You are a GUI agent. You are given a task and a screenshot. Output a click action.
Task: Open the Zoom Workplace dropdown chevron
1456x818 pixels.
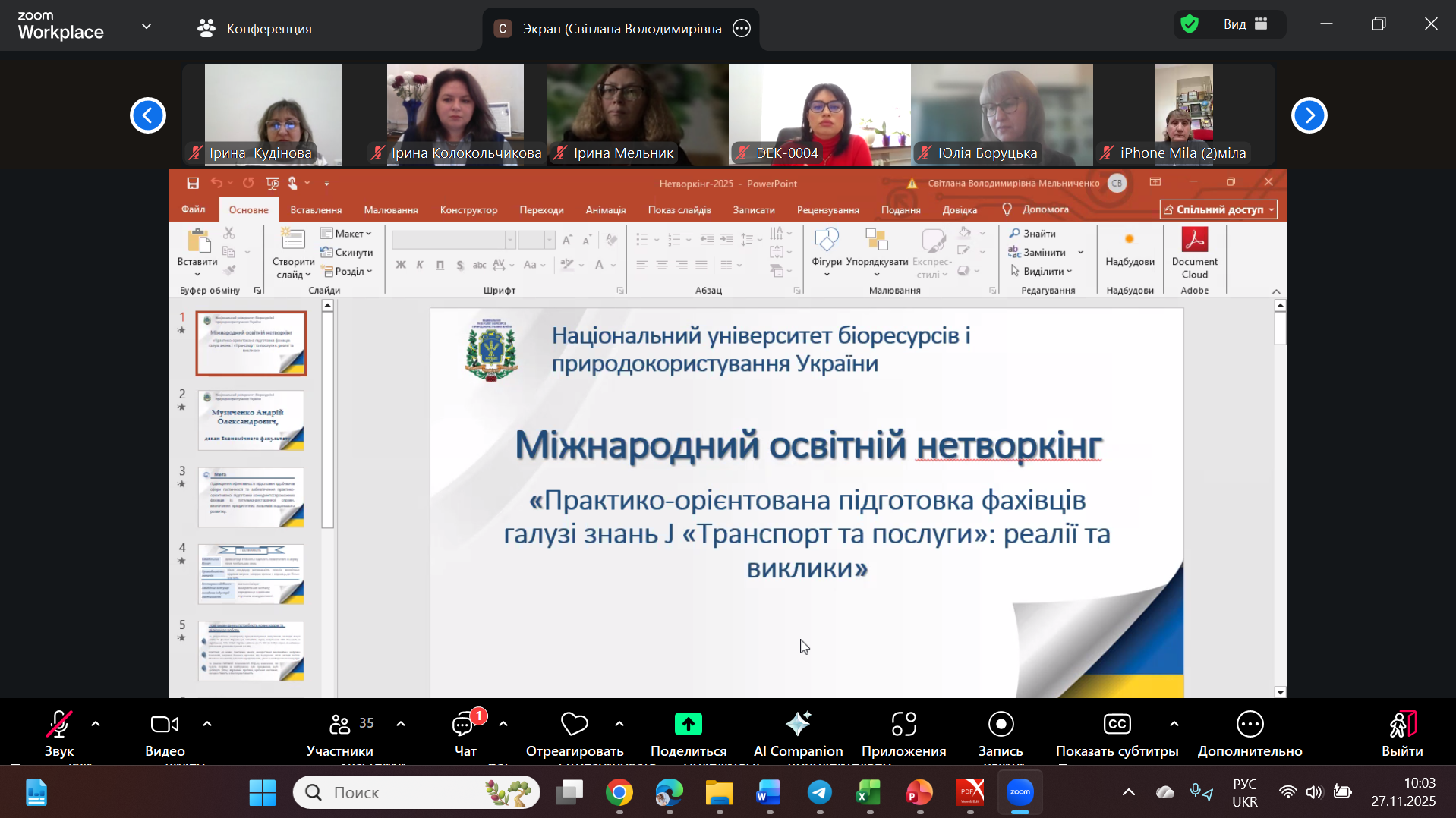(x=147, y=27)
